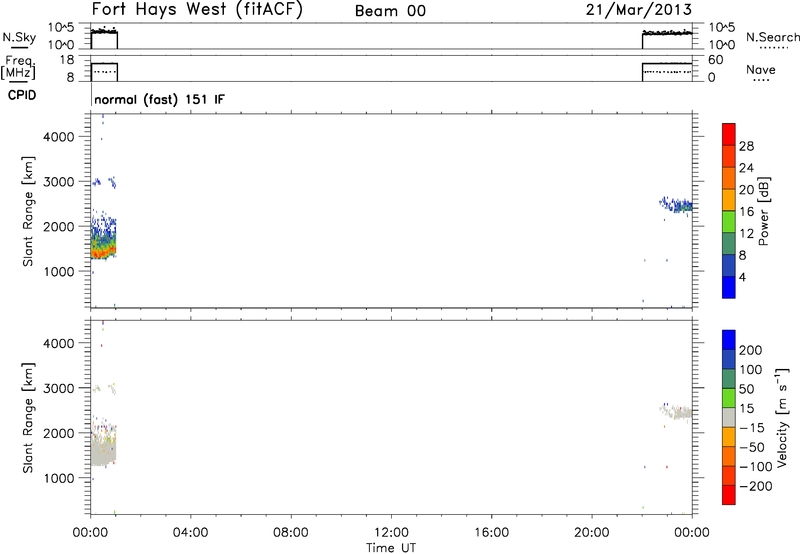Click the 'Nave' legend label

761,69
